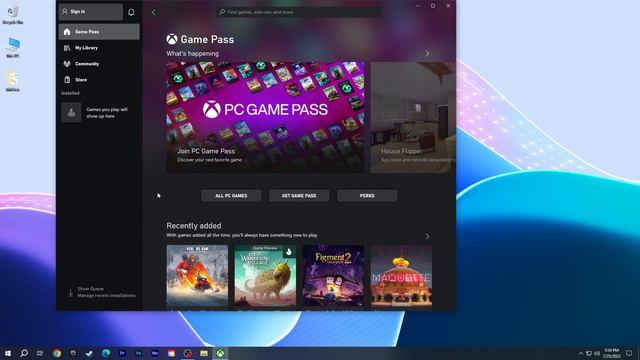Click the PERKS button
Viewport: 640px width, 360px height.
click(367, 196)
